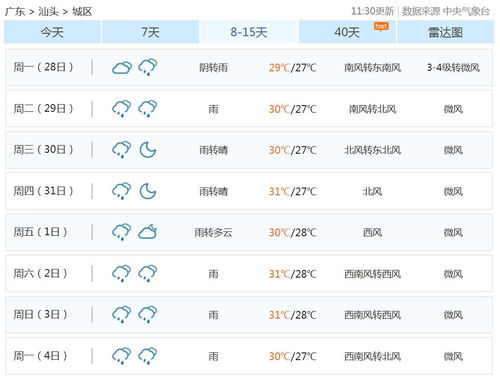The width and height of the screenshot is (500, 377).
Task: Click the 3-4级转微风 wind level
Action: (453, 68)
